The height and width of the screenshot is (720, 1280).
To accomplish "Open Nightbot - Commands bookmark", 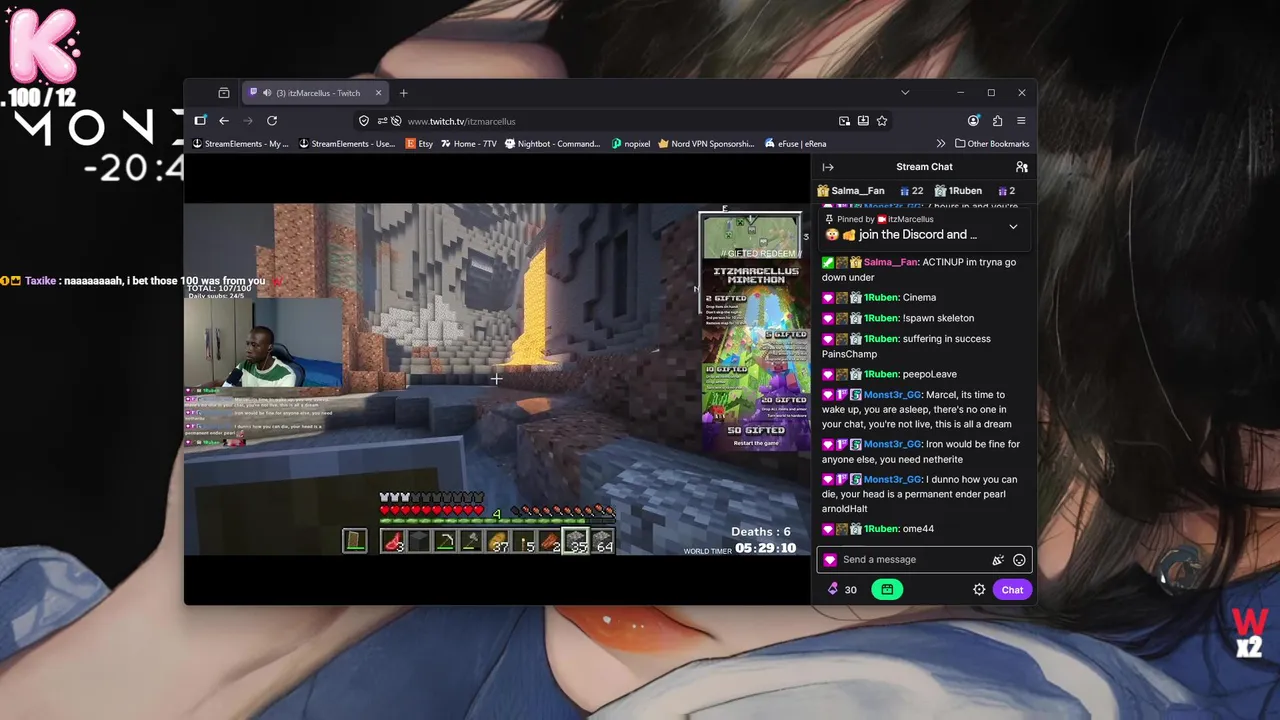I will pyautogui.click(x=552, y=144).
